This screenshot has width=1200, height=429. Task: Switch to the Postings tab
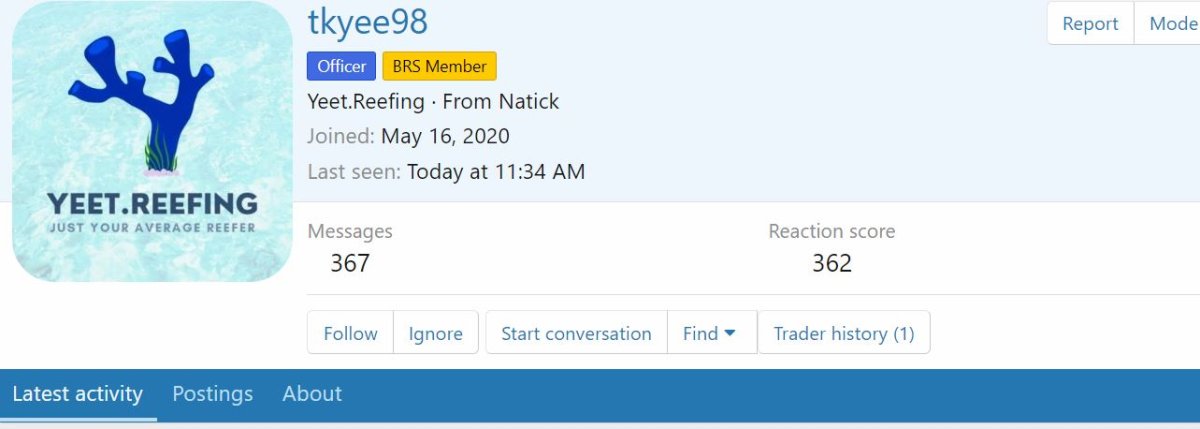(x=212, y=394)
